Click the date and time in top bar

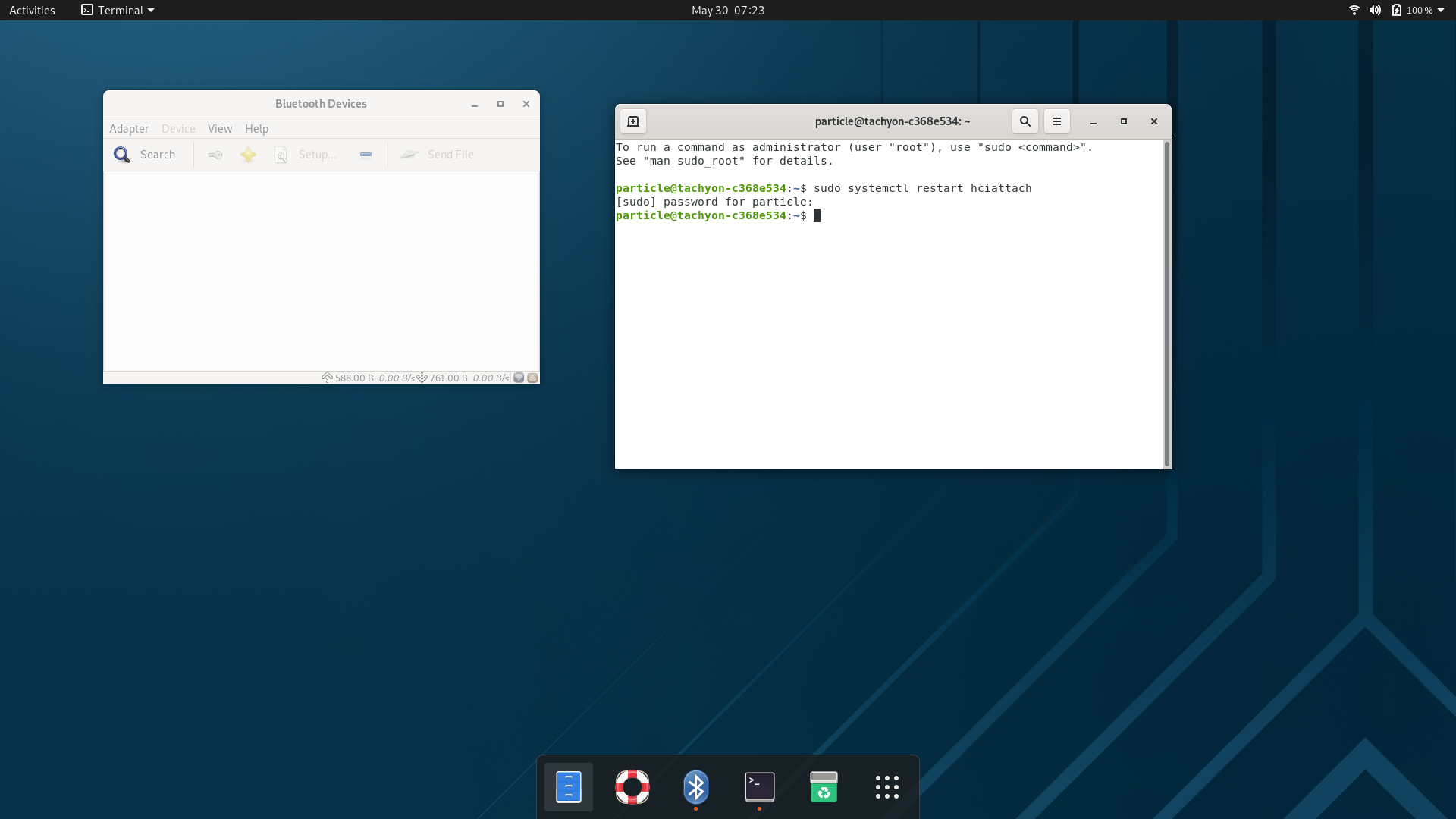pos(728,10)
